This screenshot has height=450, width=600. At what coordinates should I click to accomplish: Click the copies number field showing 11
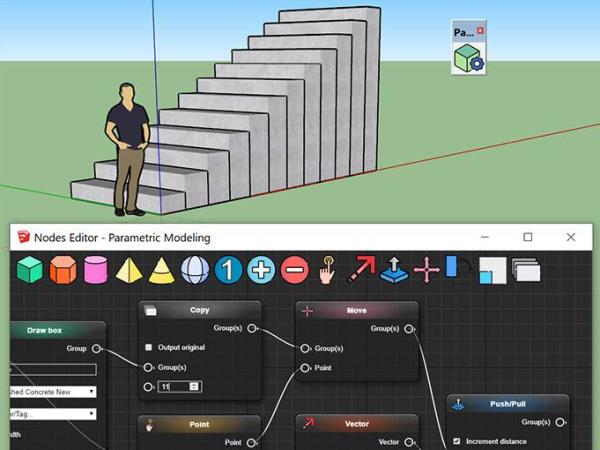(179, 386)
